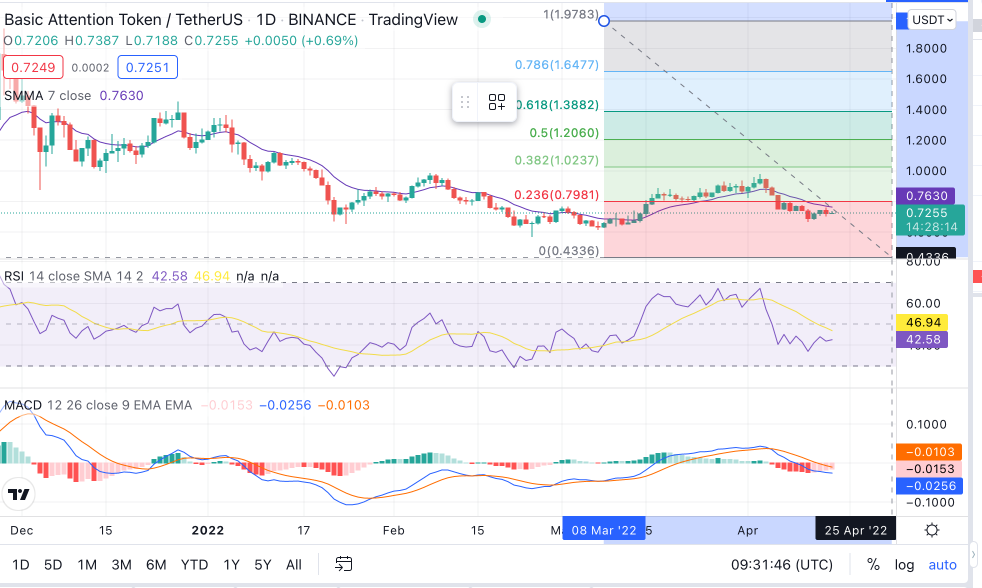Click the 1D interval in chart title
982x588 pixels.
[x=266, y=19]
